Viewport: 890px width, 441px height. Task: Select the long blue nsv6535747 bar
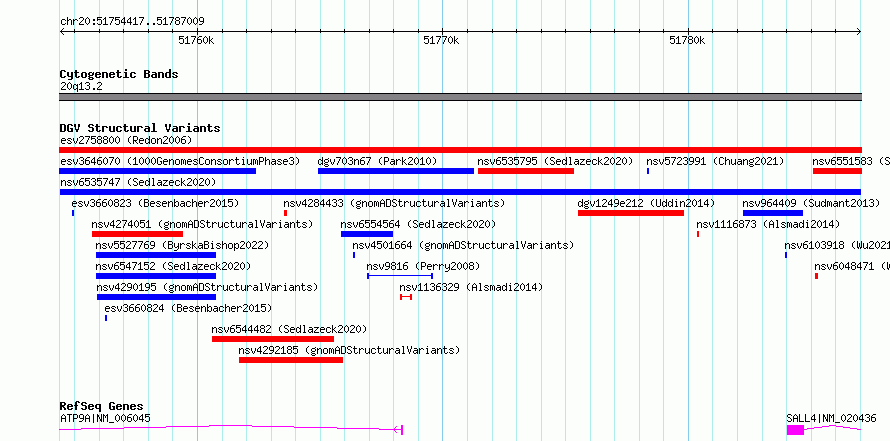(460, 192)
